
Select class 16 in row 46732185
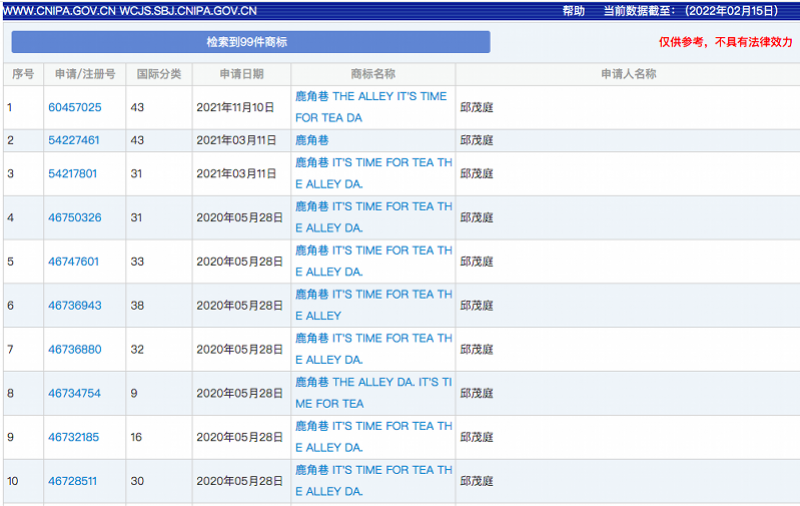click(136, 437)
